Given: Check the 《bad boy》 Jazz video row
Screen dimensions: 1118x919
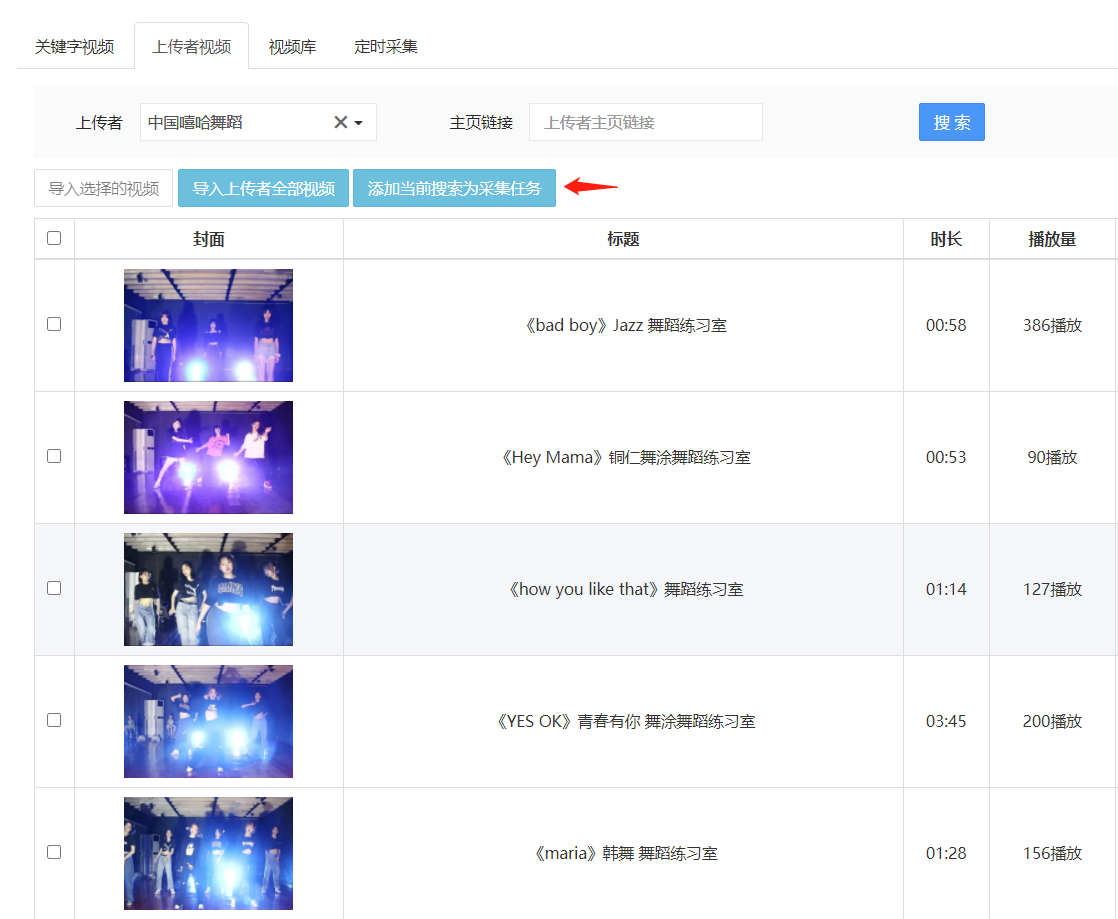Looking at the screenshot, I should pyautogui.click(x=54, y=324).
